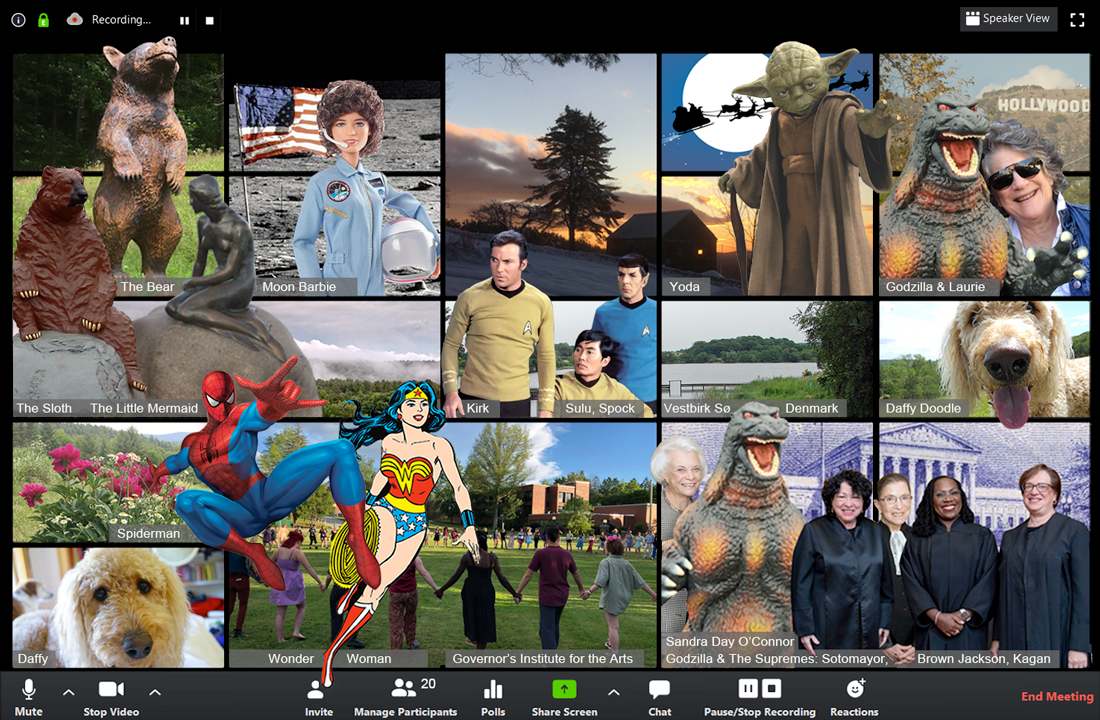
Task: Open the meeting information icon
Action: coord(18,19)
